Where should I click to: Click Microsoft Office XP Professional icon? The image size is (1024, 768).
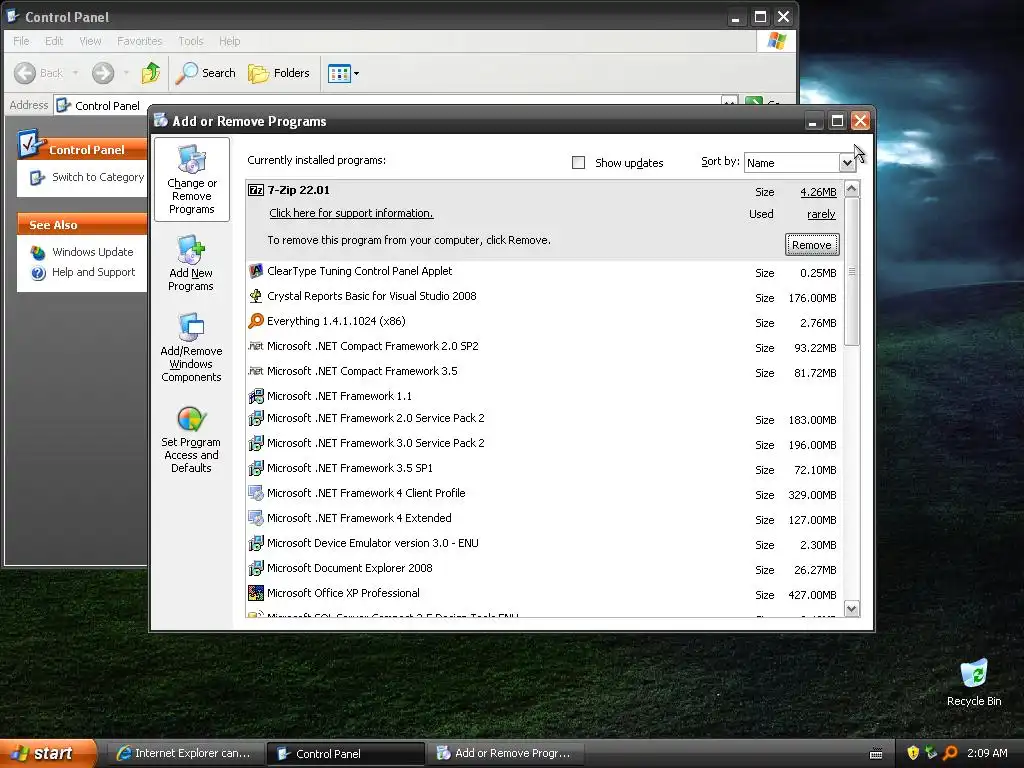[256, 593]
